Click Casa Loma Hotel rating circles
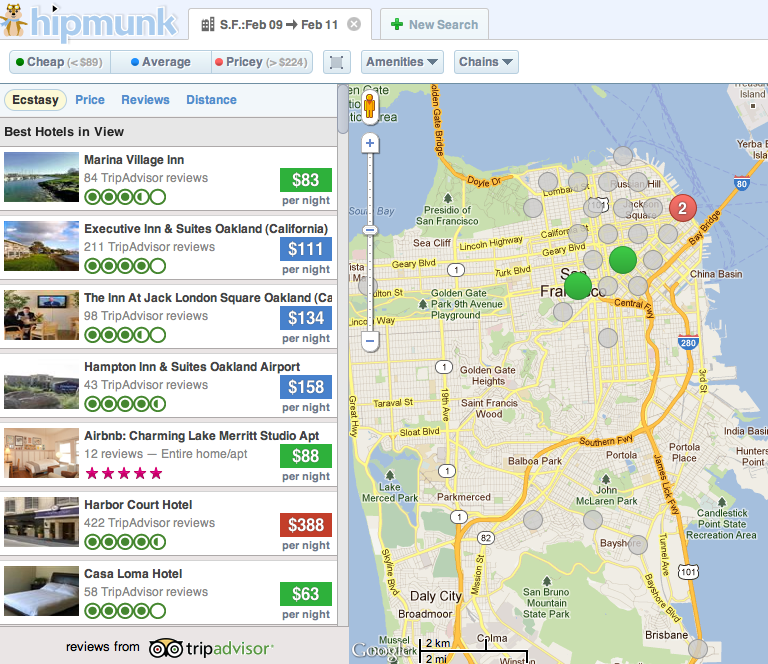 (125, 612)
